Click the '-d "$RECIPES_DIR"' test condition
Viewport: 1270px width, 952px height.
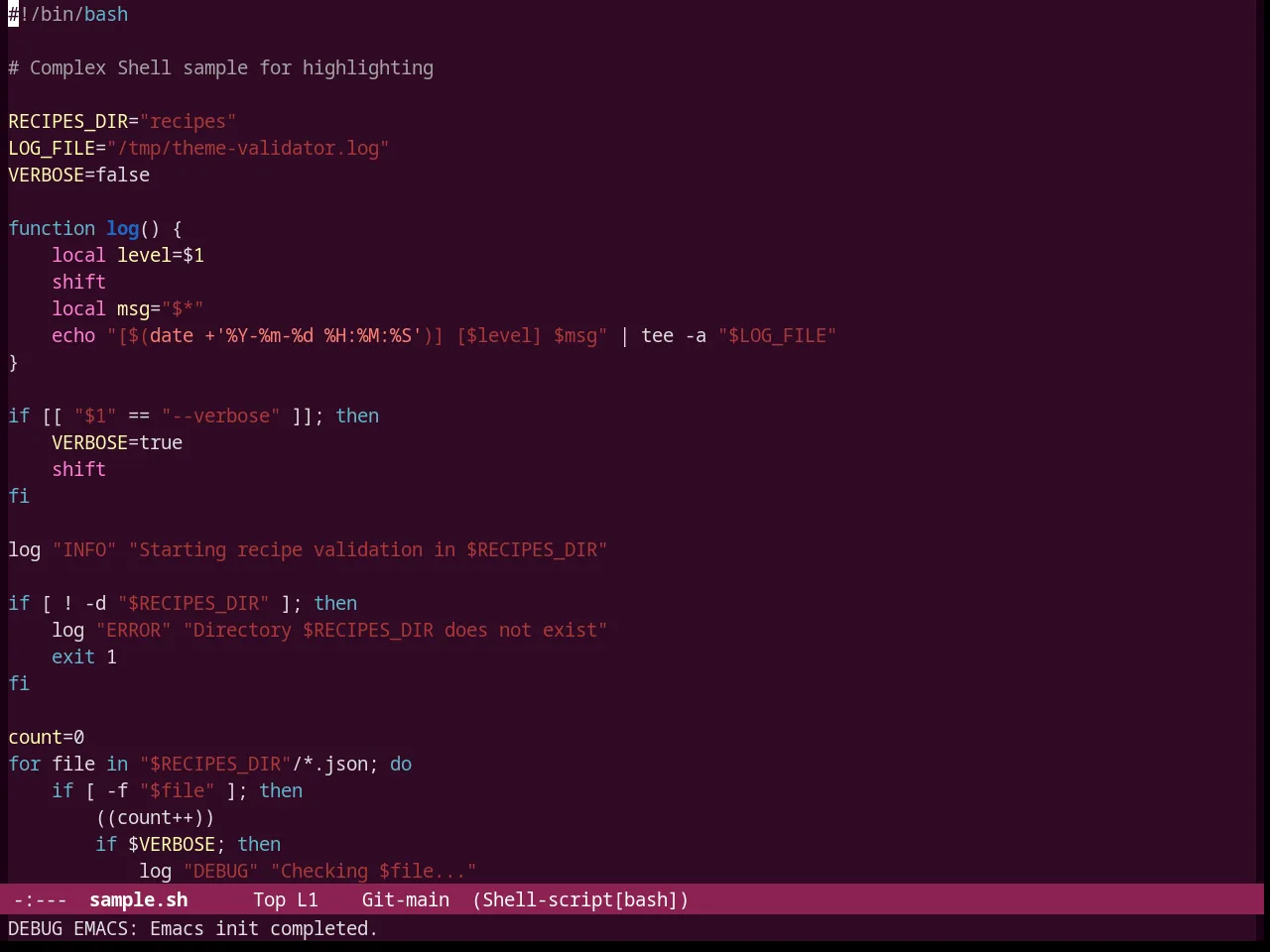pos(177,603)
